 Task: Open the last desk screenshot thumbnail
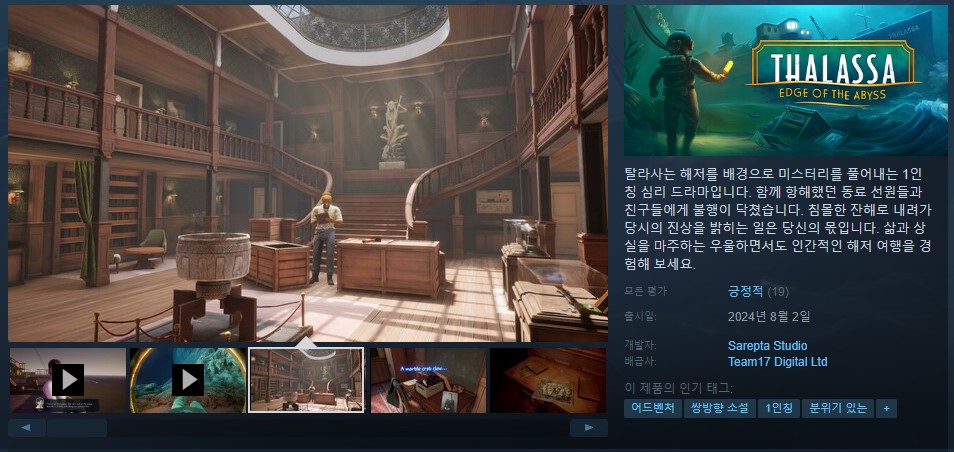pyautogui.click(x=548, y=380)
